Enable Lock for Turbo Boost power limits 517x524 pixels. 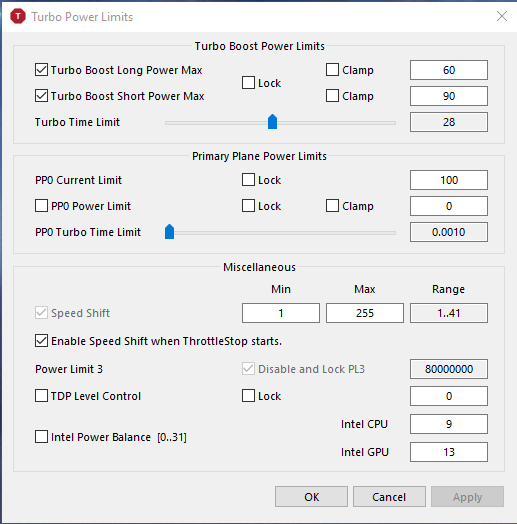point(248,83)
